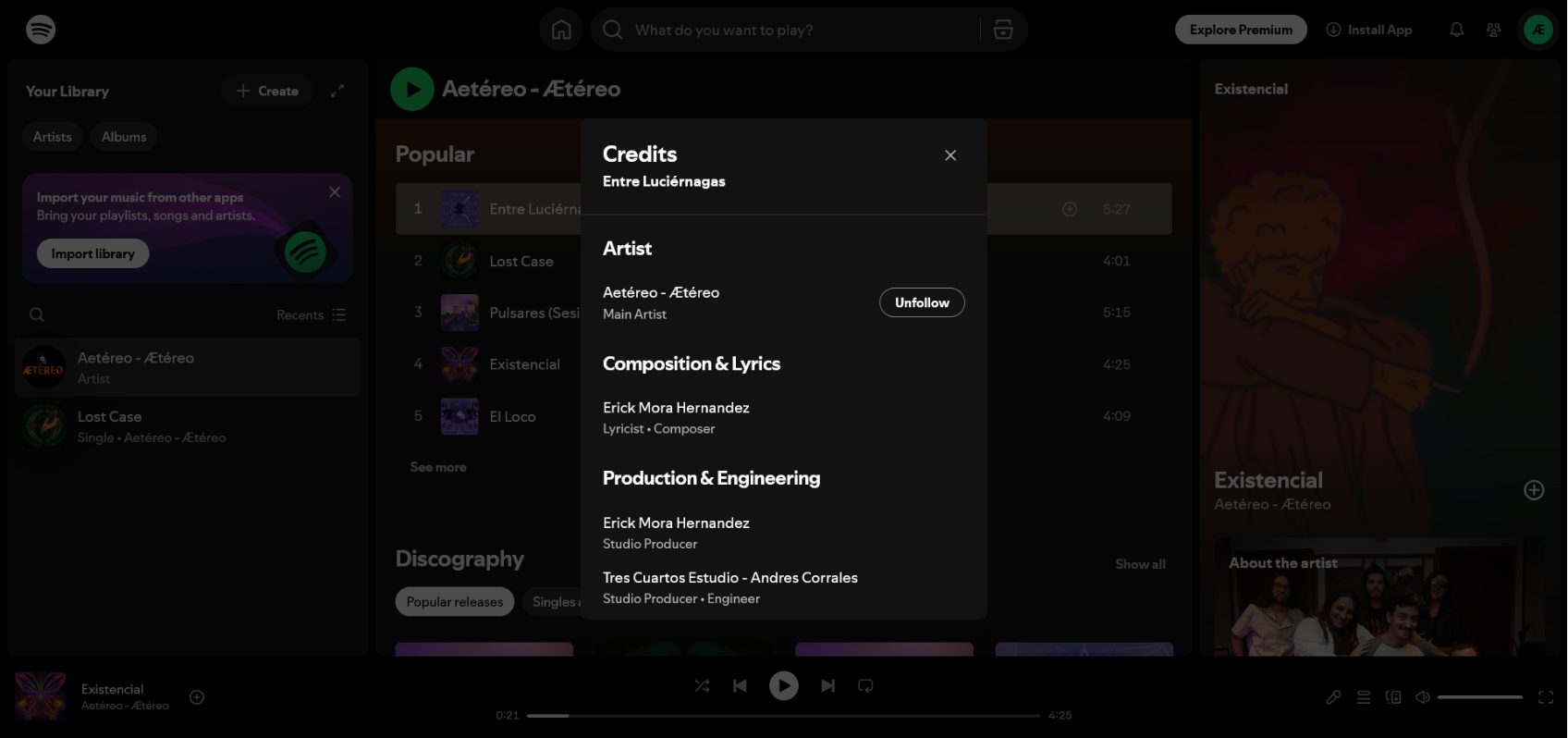Image resolution: width=1568 pixels, height=738 pixels.
Task: Open Aetéreo - Ætéreo artist in library list
Action: click(188, 367)
